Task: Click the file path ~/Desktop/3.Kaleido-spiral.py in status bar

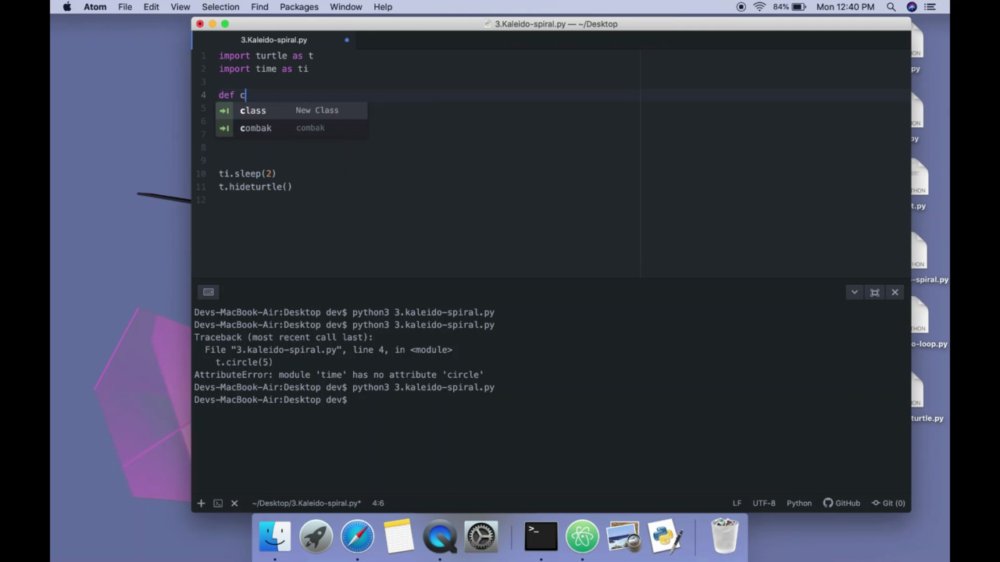Action: 306,503
